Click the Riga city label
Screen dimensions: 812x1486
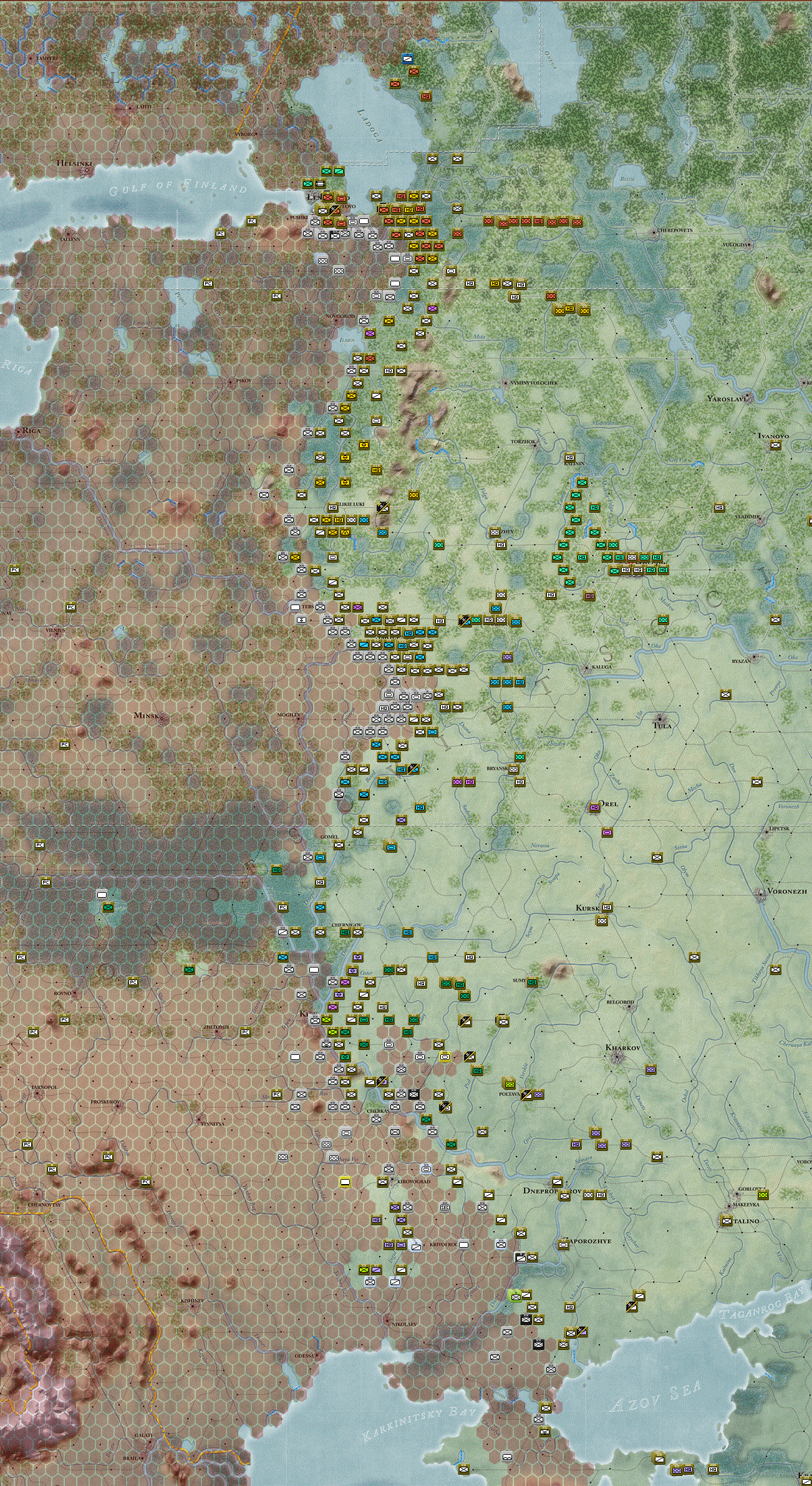click(x=32, y=430)
